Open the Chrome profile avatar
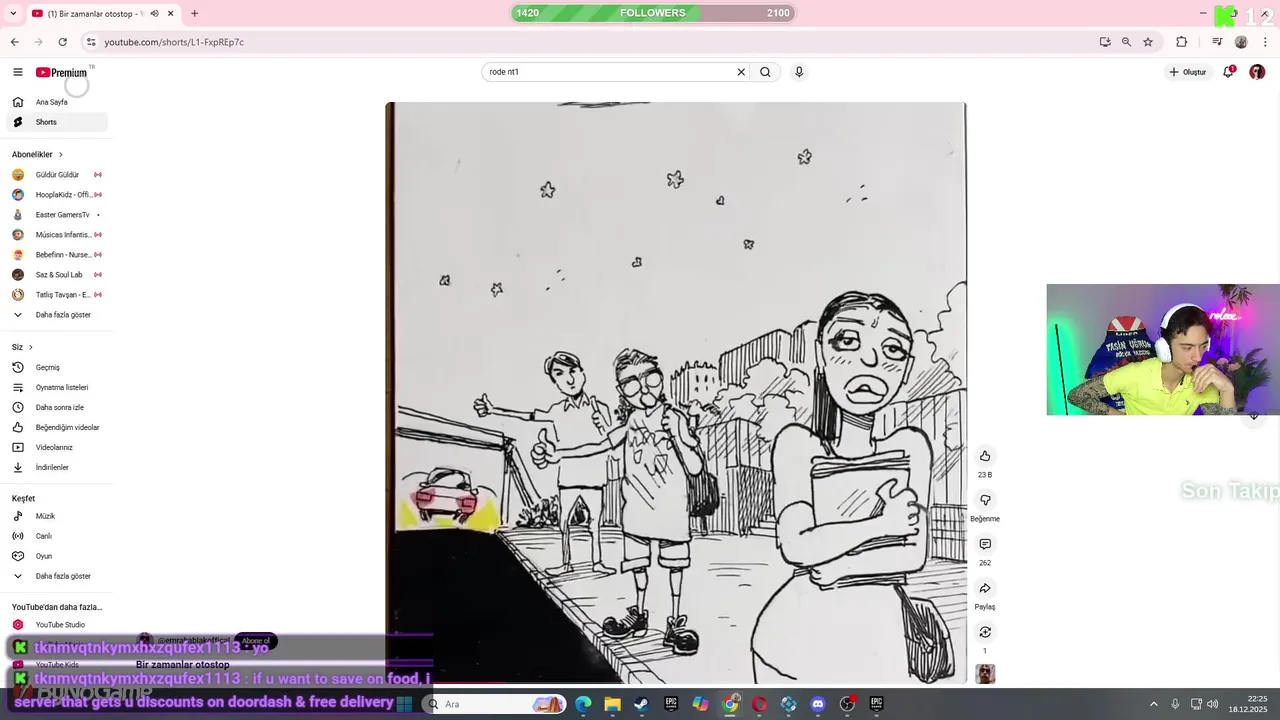Screen dimensions: 1280x720 pos(1241,42)
